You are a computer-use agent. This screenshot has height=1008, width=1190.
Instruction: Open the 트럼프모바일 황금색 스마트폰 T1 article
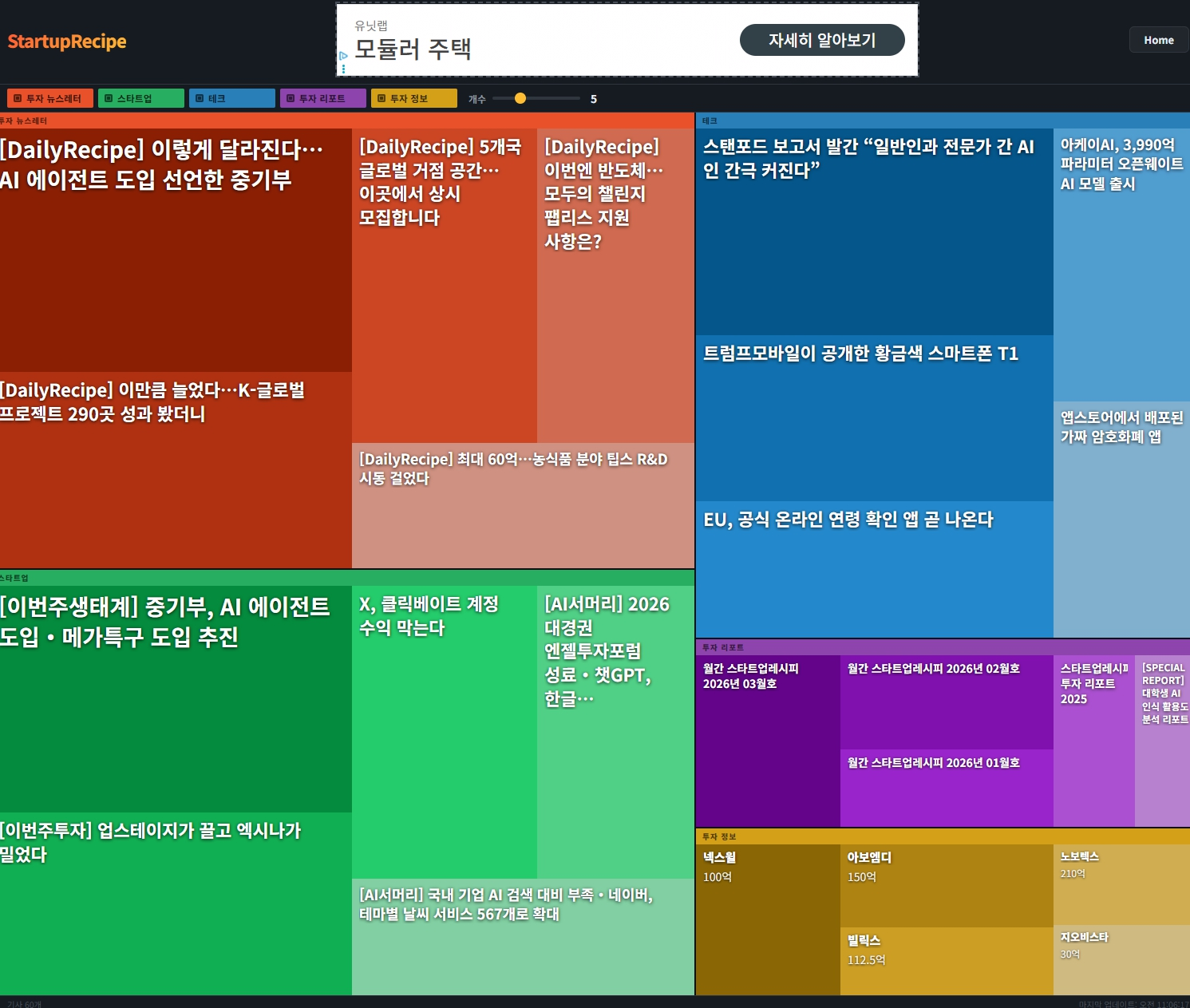874,415
